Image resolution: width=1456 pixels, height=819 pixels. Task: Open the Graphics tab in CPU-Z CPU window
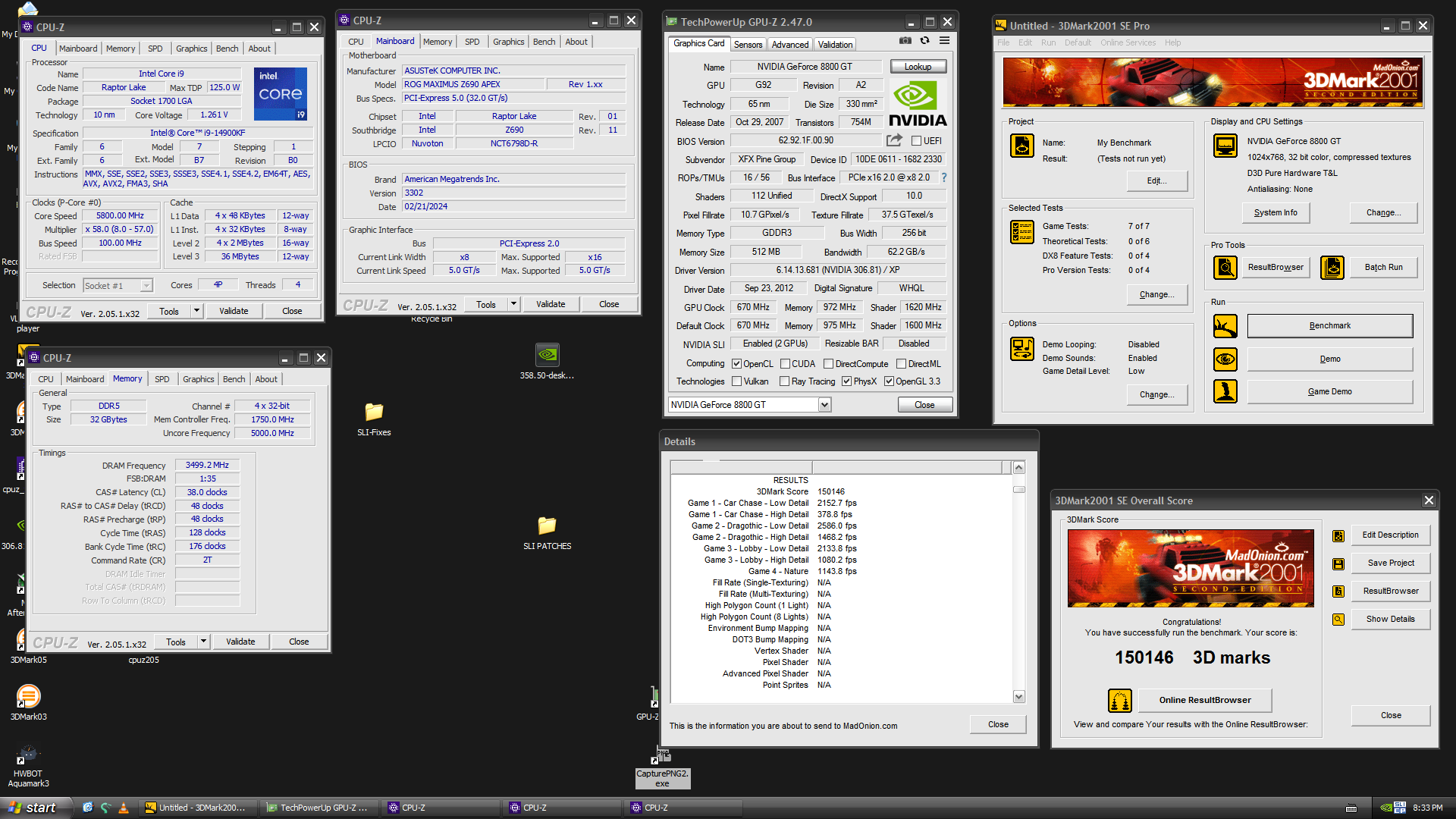(191, 49)
